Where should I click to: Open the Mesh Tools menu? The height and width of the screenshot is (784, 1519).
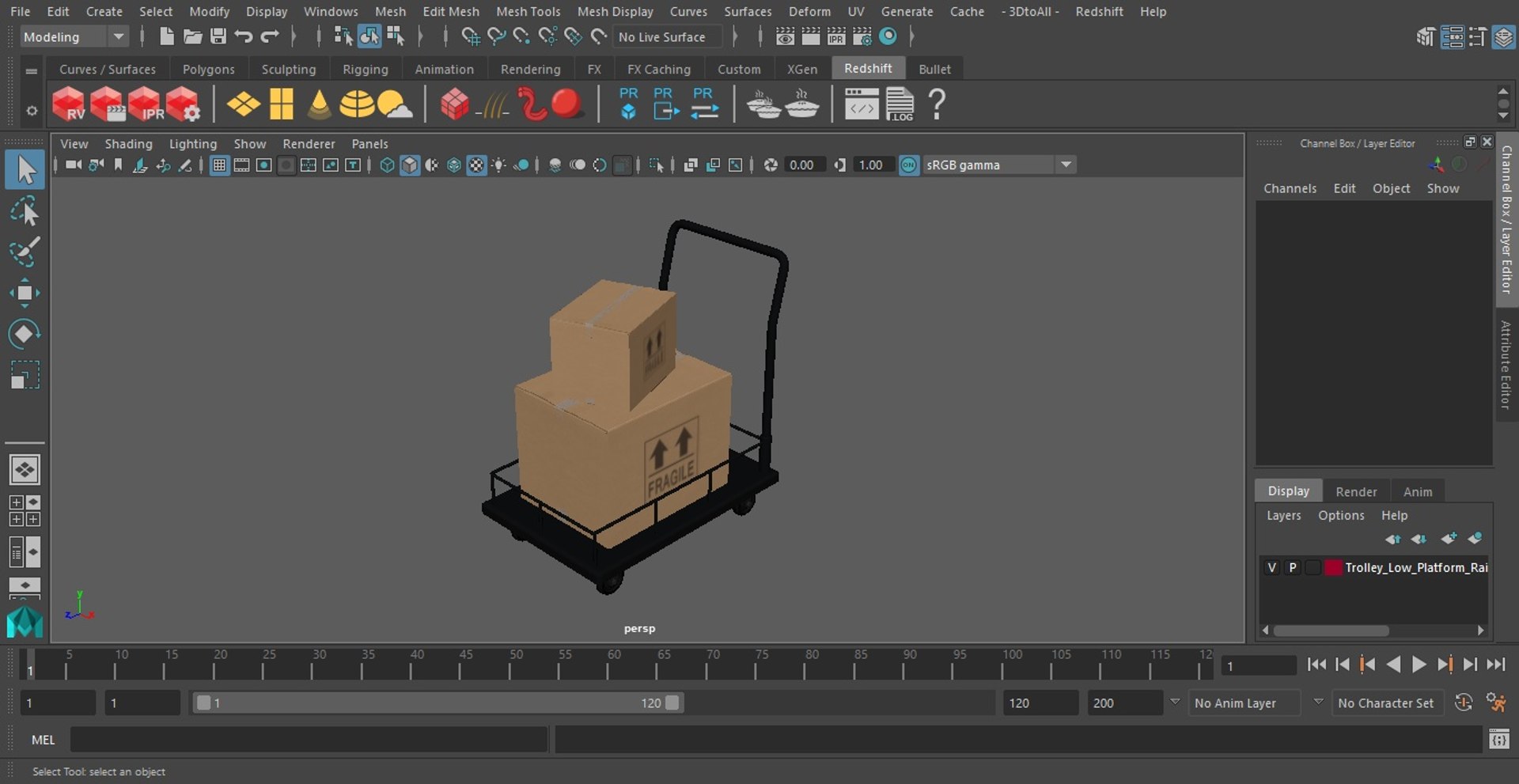tap(528, 12)
